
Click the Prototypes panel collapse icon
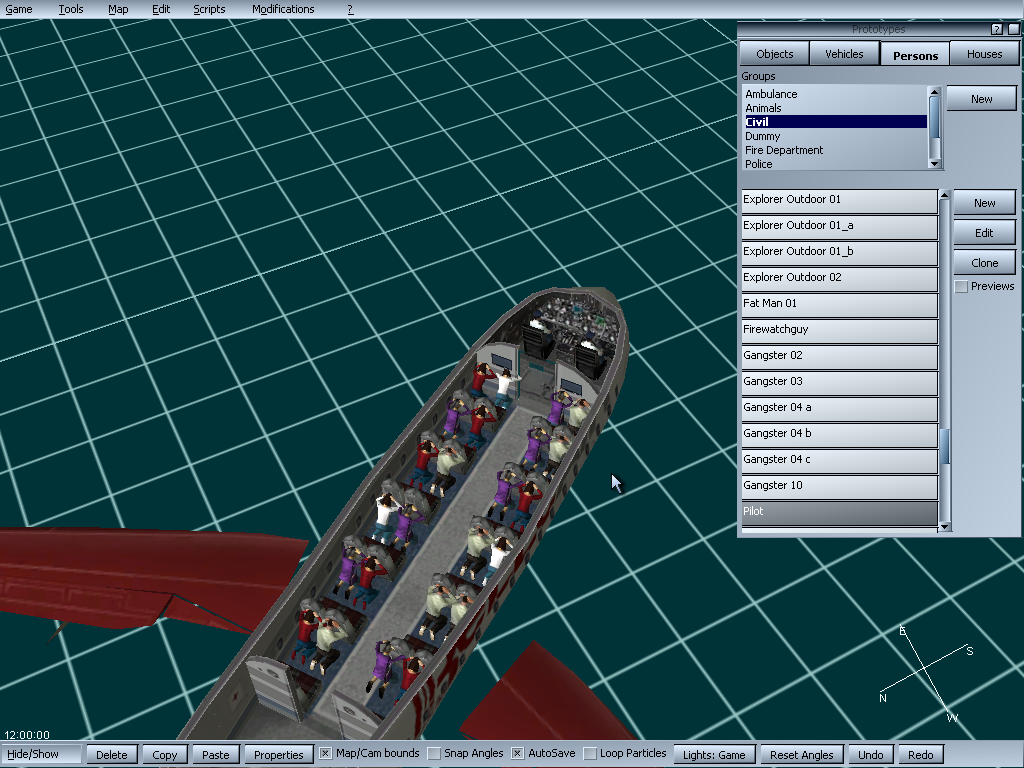coord(1014,29)
